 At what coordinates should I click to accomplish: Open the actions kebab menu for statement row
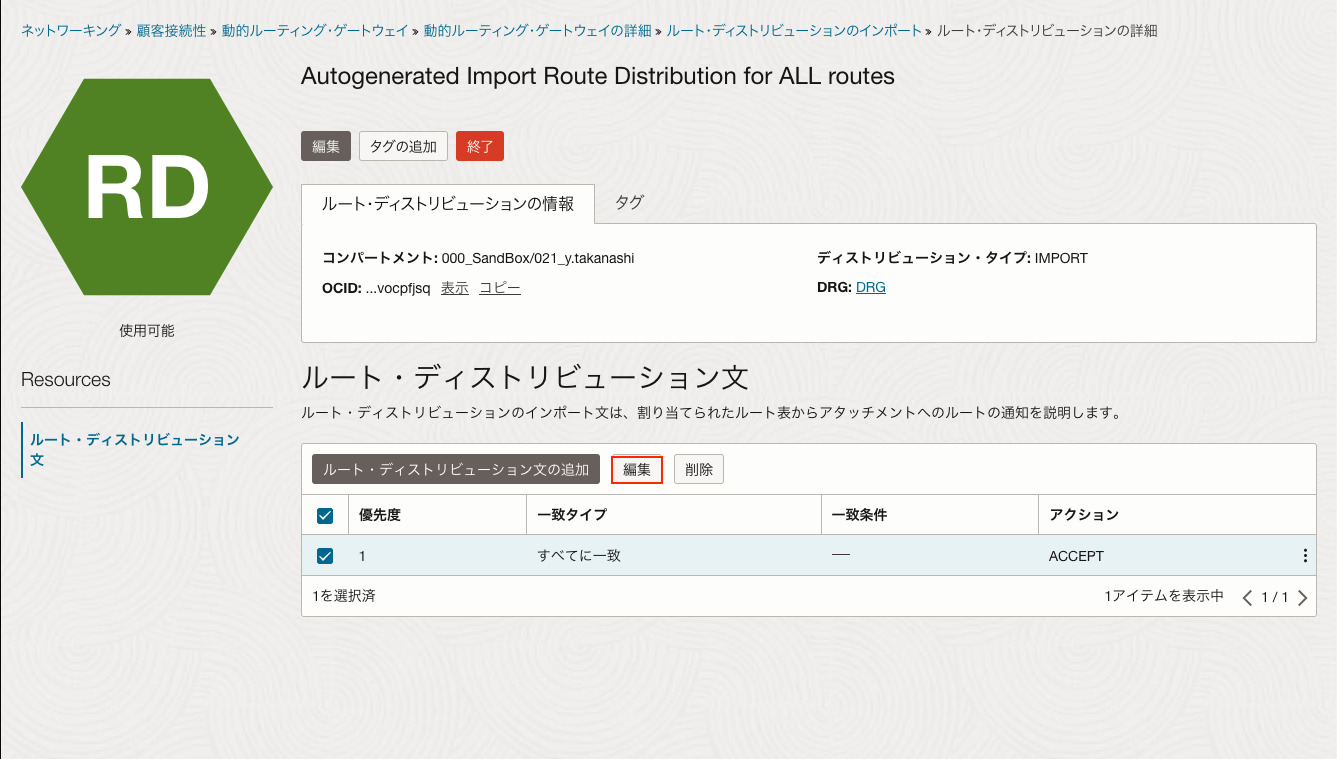coord(1304,555)
